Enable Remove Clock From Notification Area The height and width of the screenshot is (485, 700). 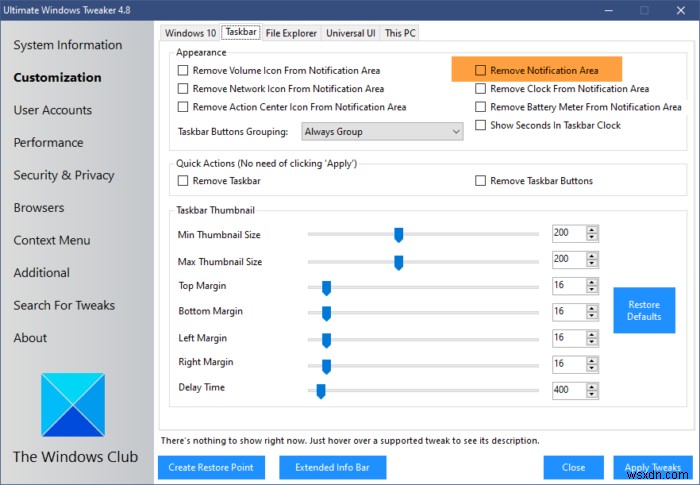click(x=480, y=89)
